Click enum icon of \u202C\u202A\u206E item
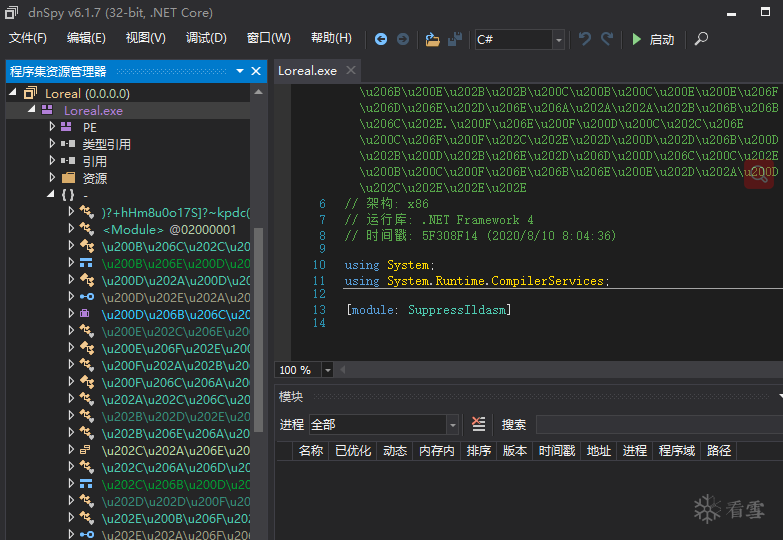 click(85, 450)
